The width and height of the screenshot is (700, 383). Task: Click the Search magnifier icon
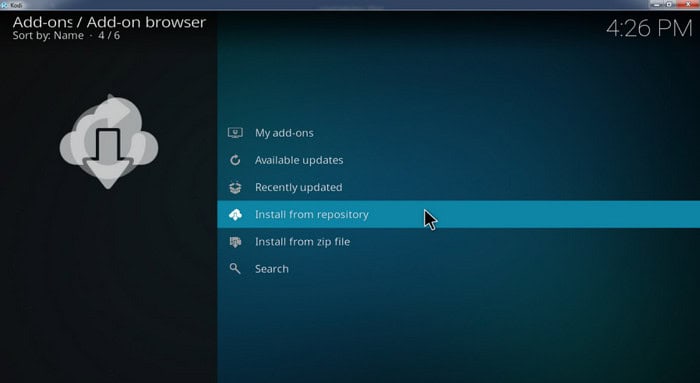coord(235,269)
